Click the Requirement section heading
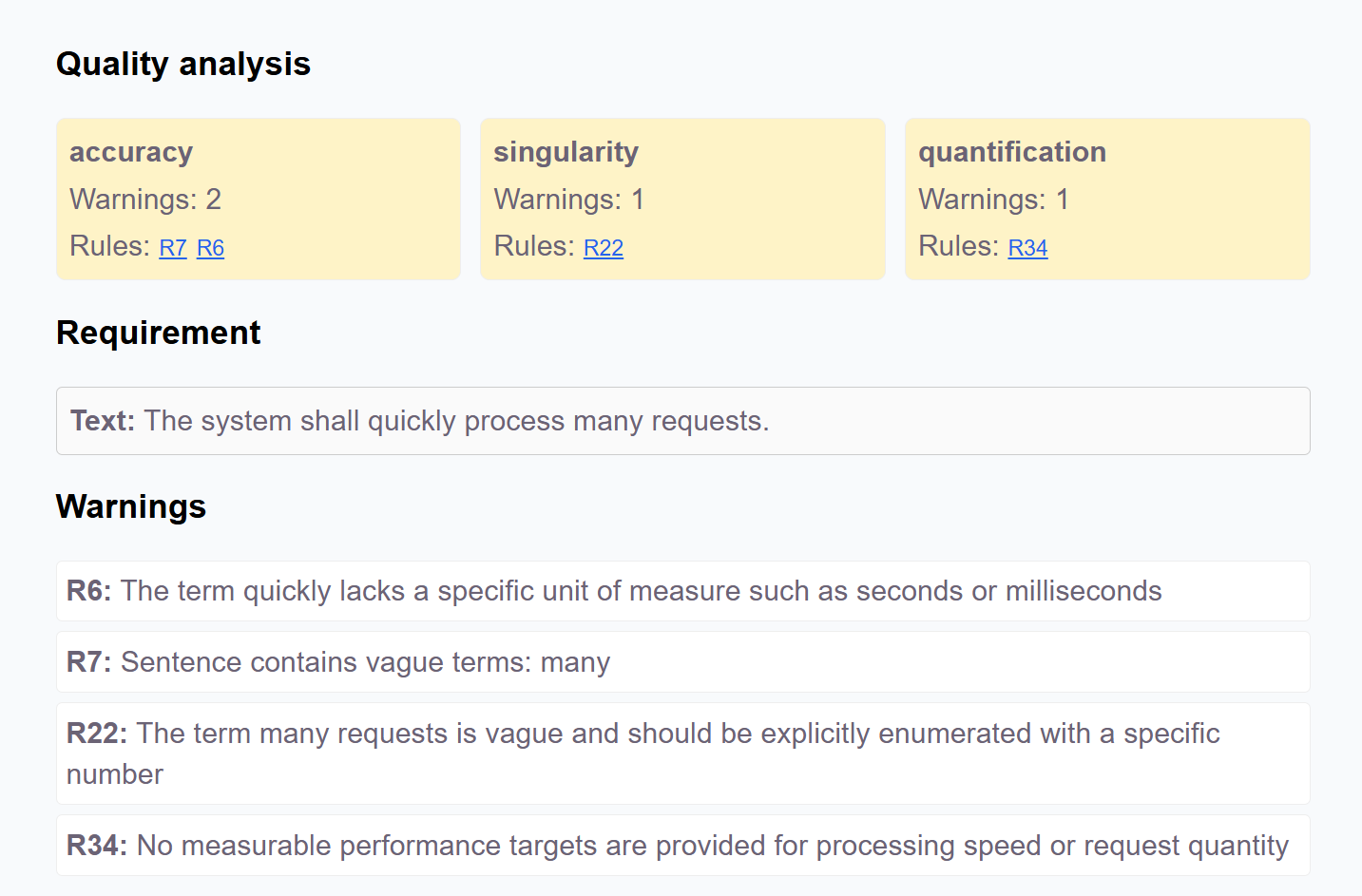This screenshot has height=896, width=1362. pos(158,333)
